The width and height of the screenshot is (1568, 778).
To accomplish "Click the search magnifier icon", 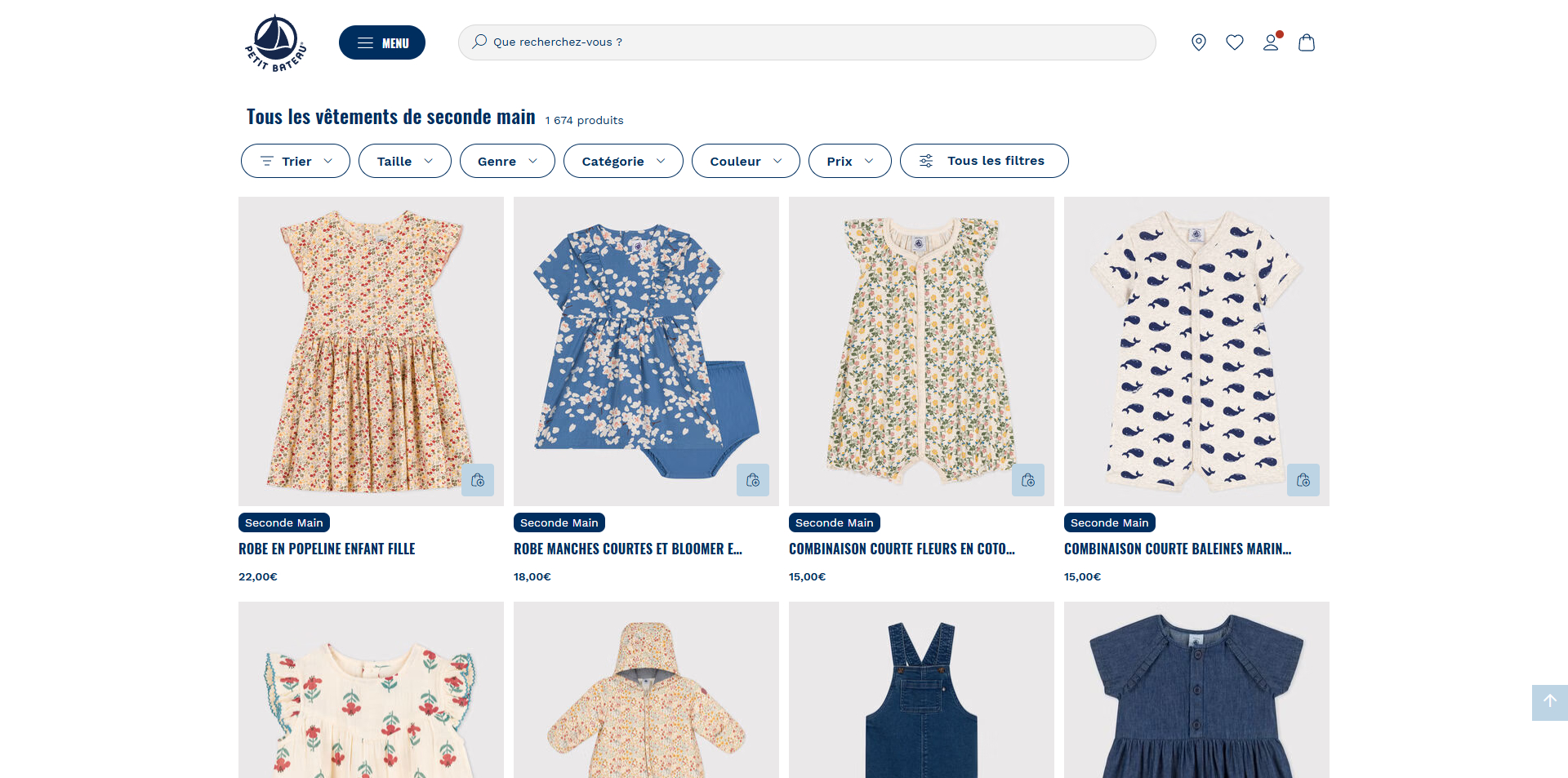I will (x=479, y=42).
